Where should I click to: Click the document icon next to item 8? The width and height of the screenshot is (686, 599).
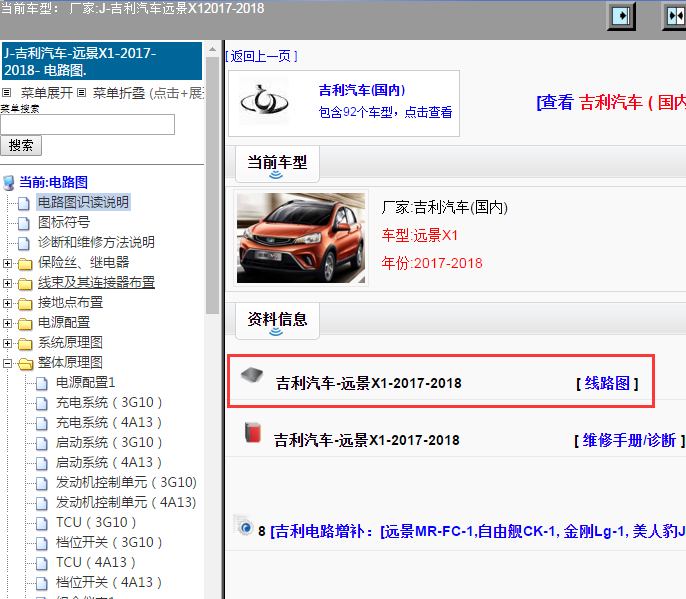[x=244, y=525]
